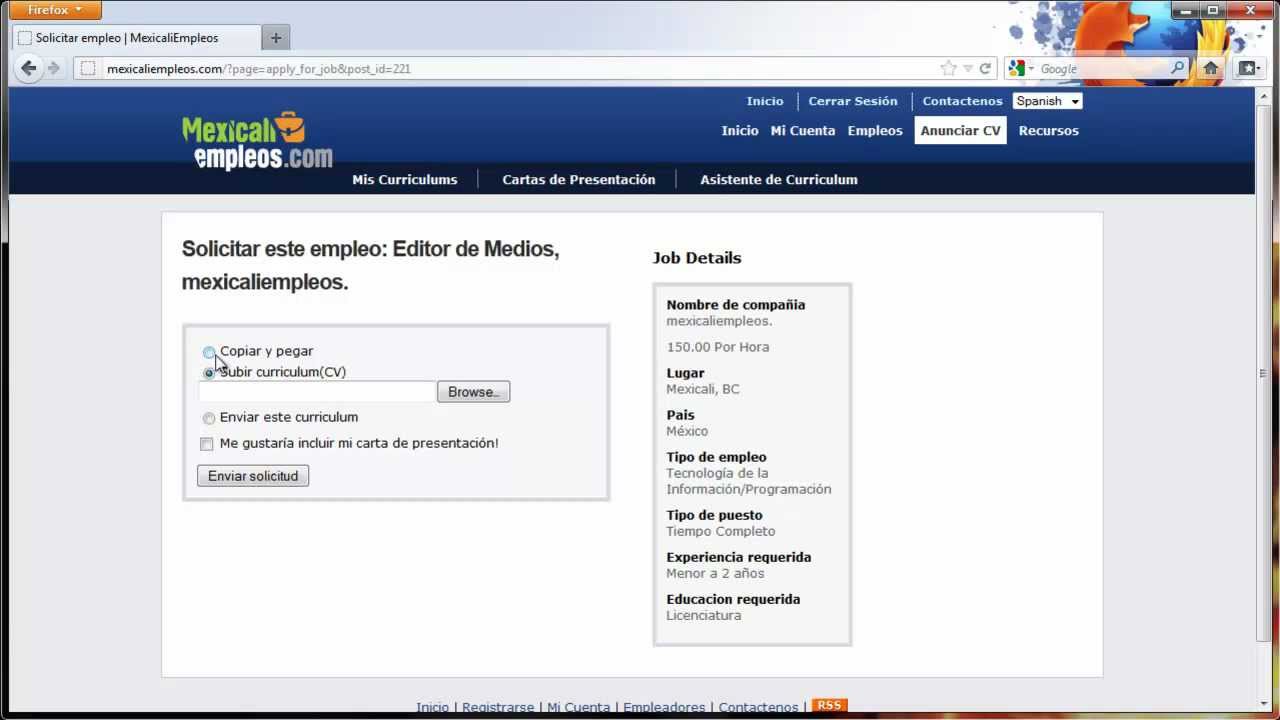Click the CV file path input field
The height and width of the screenshot is (720, 1280).
pyautogui.click(x=317, y=392)
